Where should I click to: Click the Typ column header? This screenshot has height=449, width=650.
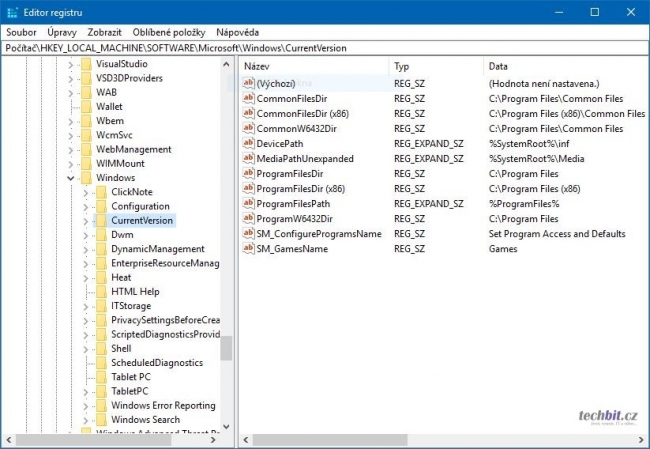tap(437, 66)
